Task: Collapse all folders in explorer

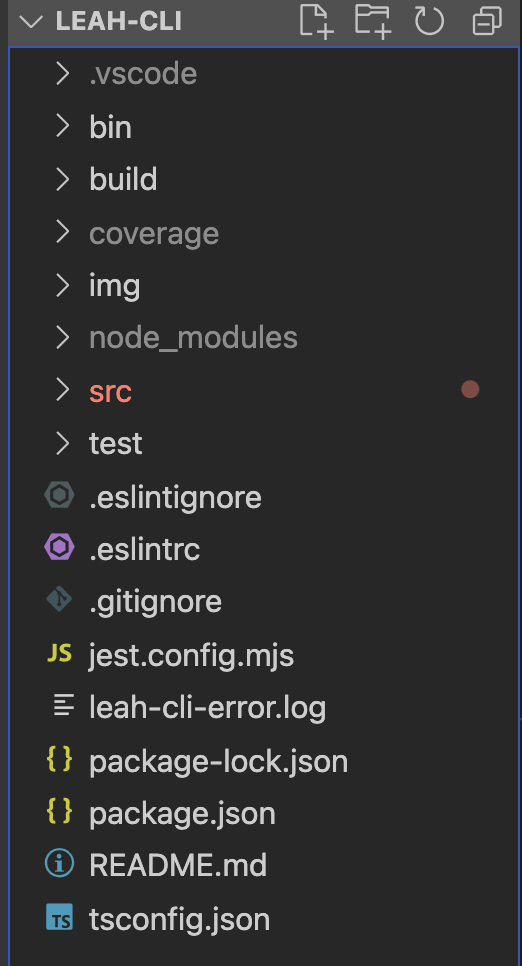Action: (x=487, y=22)
